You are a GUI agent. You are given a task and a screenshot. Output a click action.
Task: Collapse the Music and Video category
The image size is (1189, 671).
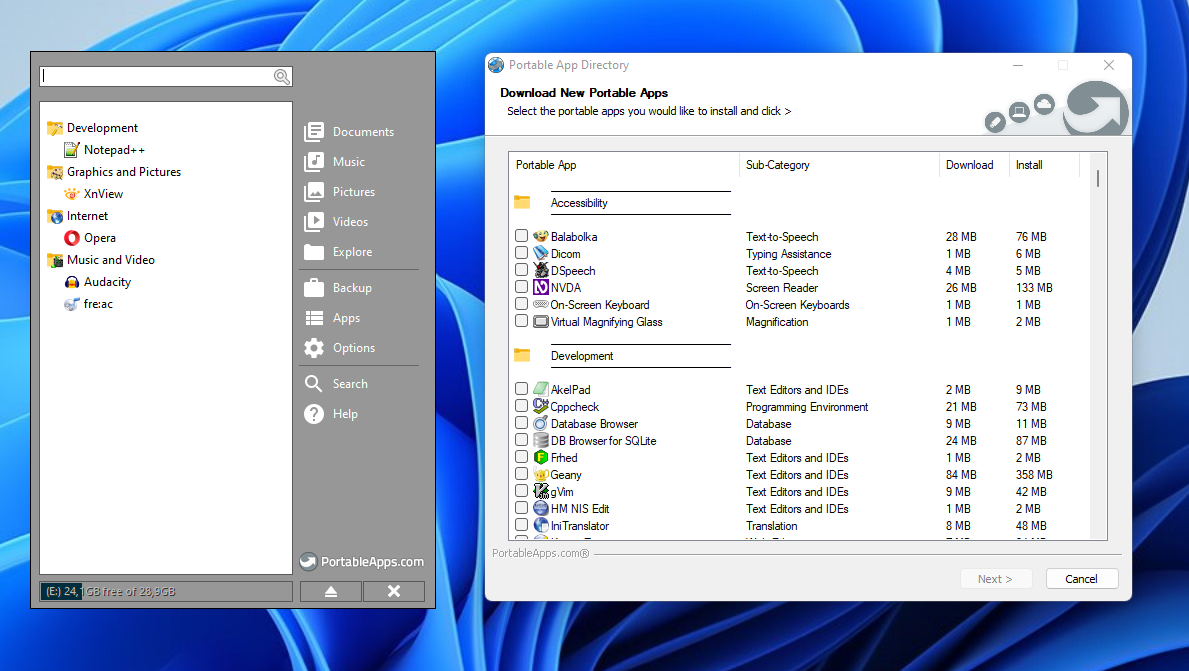(110, 260)
